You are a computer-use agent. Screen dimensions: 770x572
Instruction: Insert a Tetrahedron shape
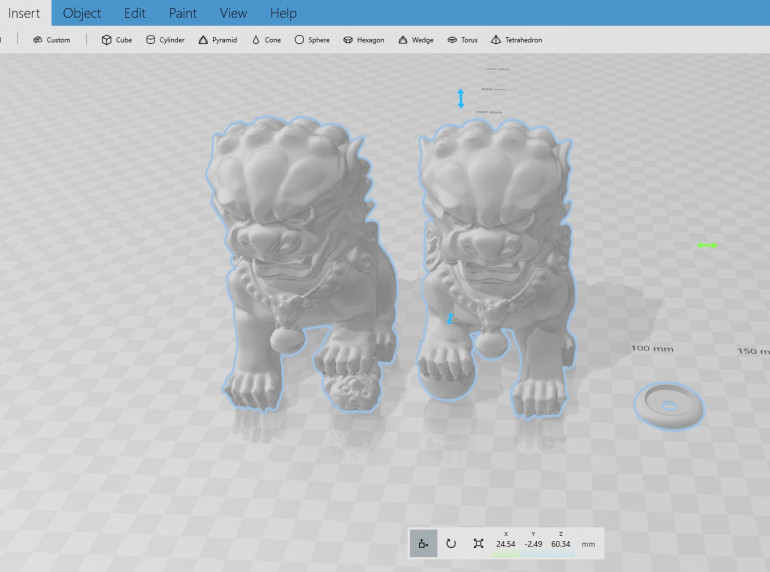516,40
